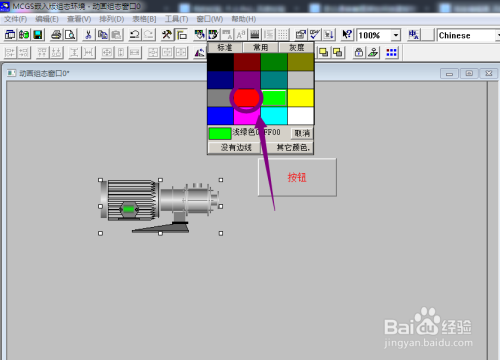500x360 pixels.
Task: Click the fix position pin icon
Action: pos(373,52)
